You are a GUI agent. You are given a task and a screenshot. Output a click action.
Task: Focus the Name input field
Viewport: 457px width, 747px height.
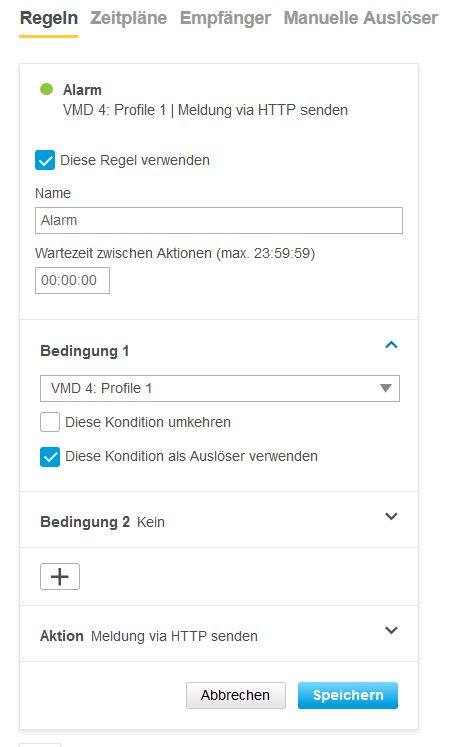click(219, 221)
